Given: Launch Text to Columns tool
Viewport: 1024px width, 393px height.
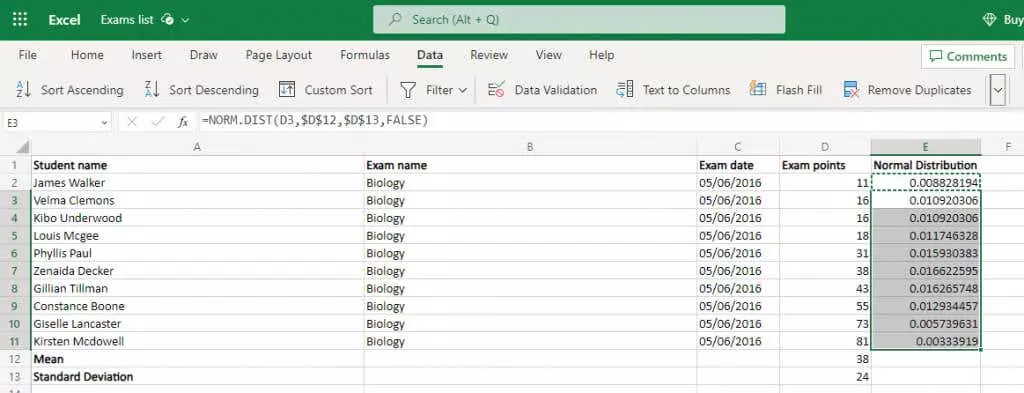Looking at the screenshot, I should pos(673,90).
